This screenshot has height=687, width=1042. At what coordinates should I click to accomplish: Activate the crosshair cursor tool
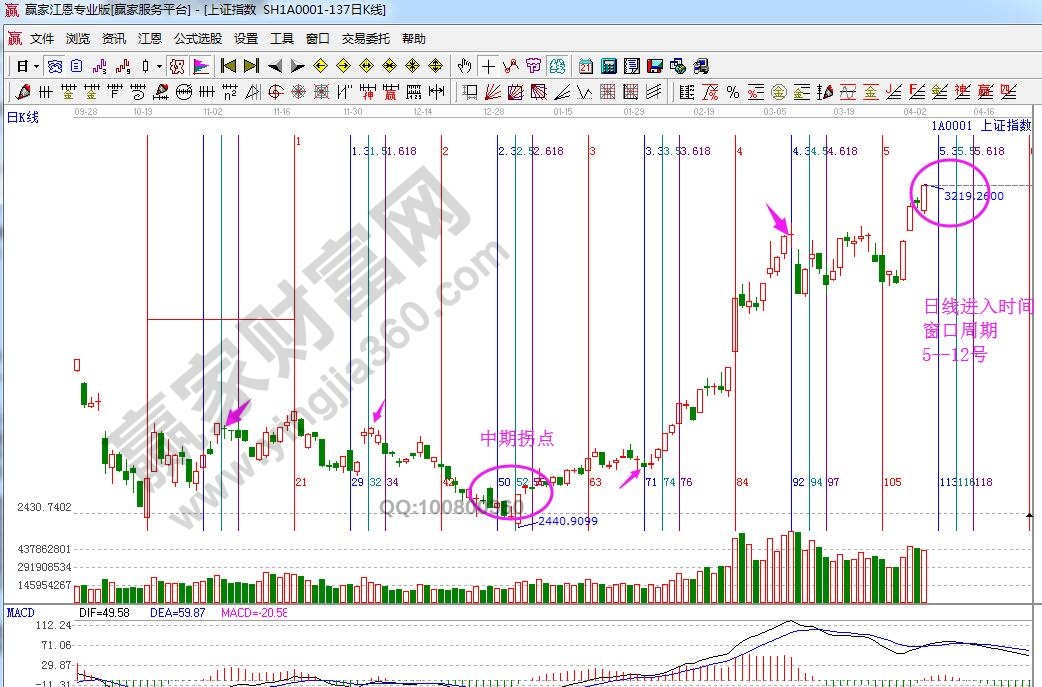488,66
